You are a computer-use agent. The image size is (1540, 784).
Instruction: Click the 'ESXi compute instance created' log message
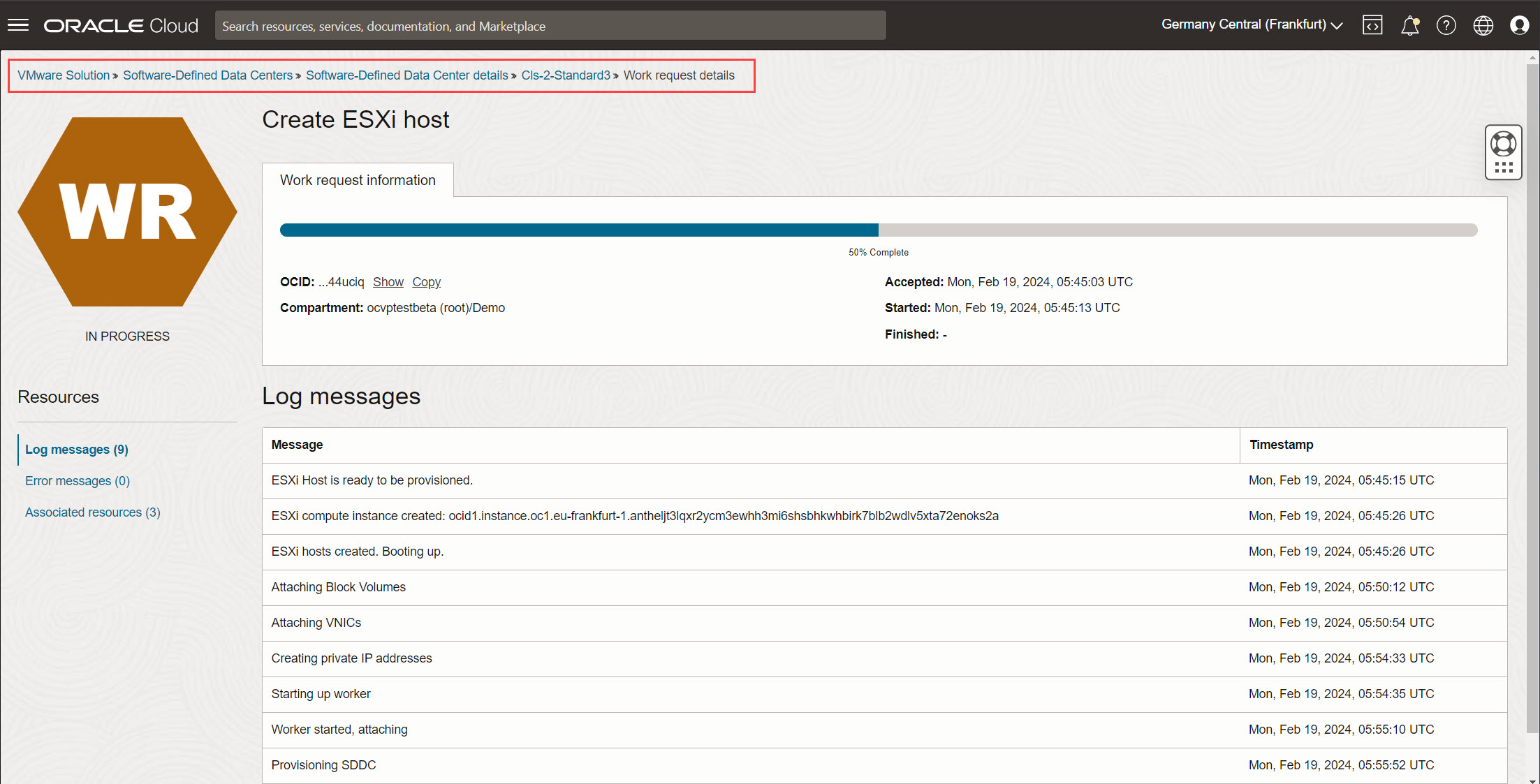[634, 516]
